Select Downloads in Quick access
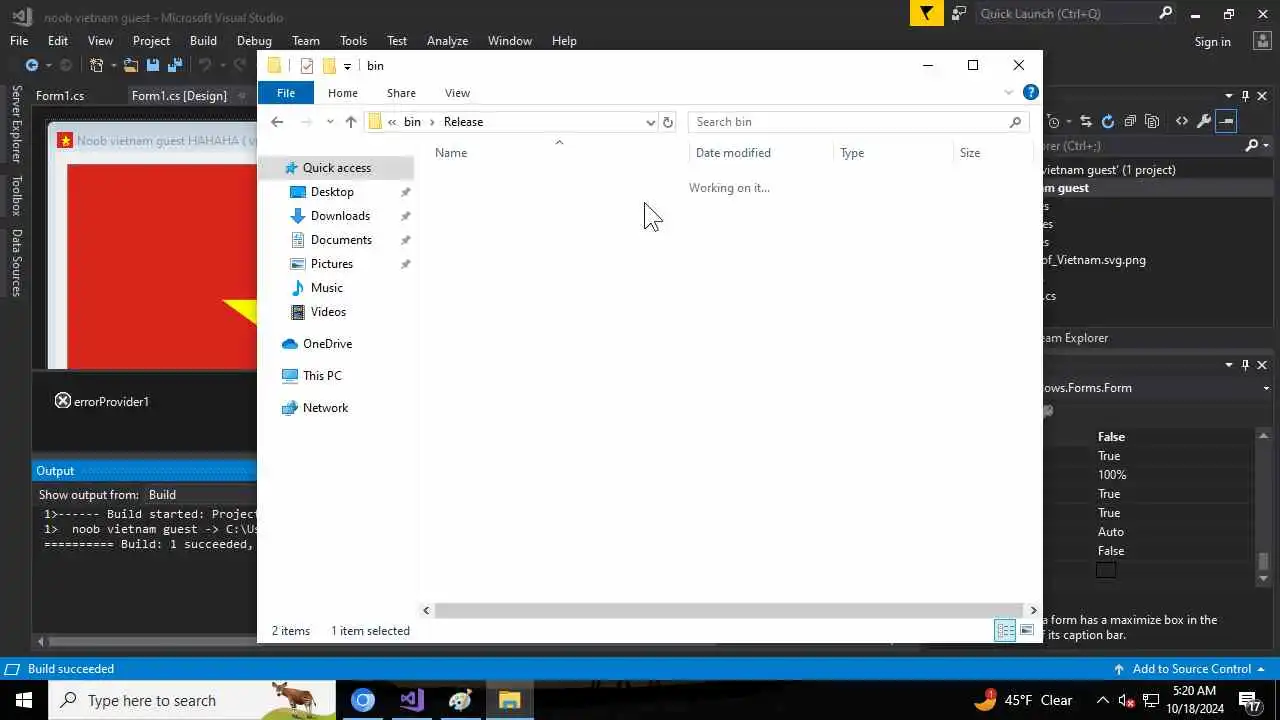 [340, 216]
